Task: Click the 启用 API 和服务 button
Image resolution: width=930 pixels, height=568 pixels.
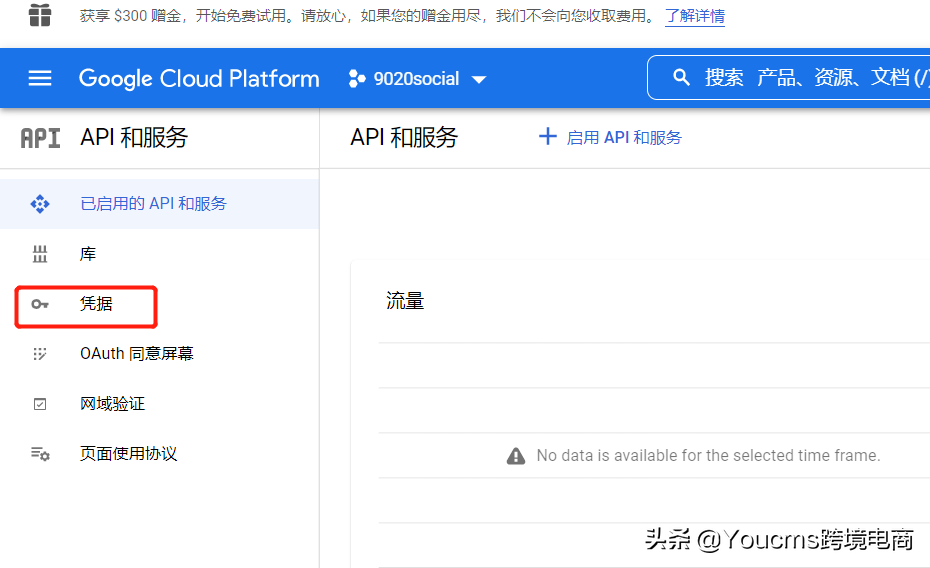Action: point(610,137)
